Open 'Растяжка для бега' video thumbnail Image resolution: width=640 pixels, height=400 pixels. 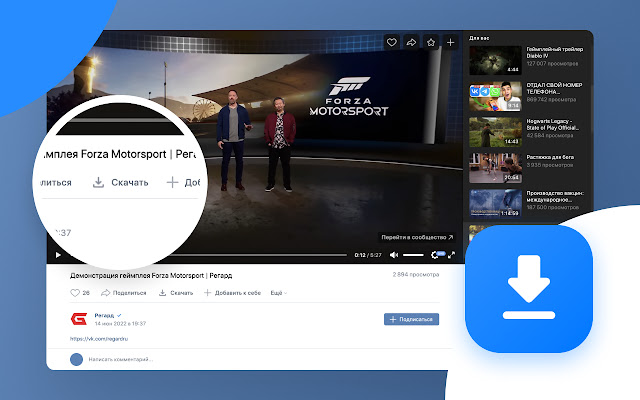click(x=495, y=168)
